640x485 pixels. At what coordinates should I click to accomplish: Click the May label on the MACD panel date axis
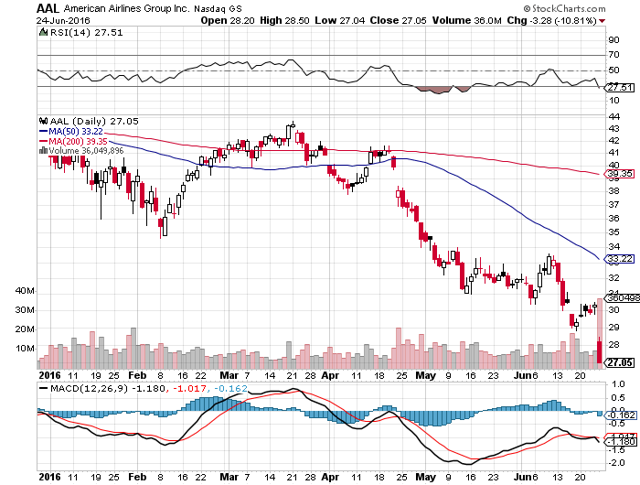[x=425, y=477]
